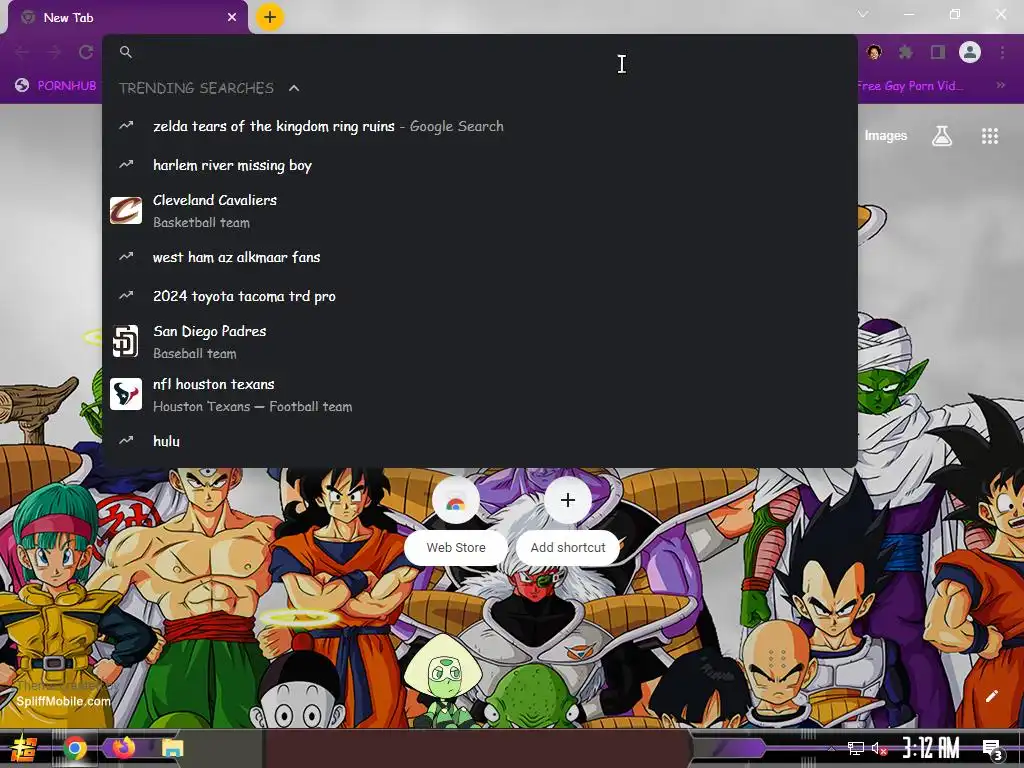1024x768 pixels.
Task: Customize Chrome with the pencil icon
Action: coord(991,696)
